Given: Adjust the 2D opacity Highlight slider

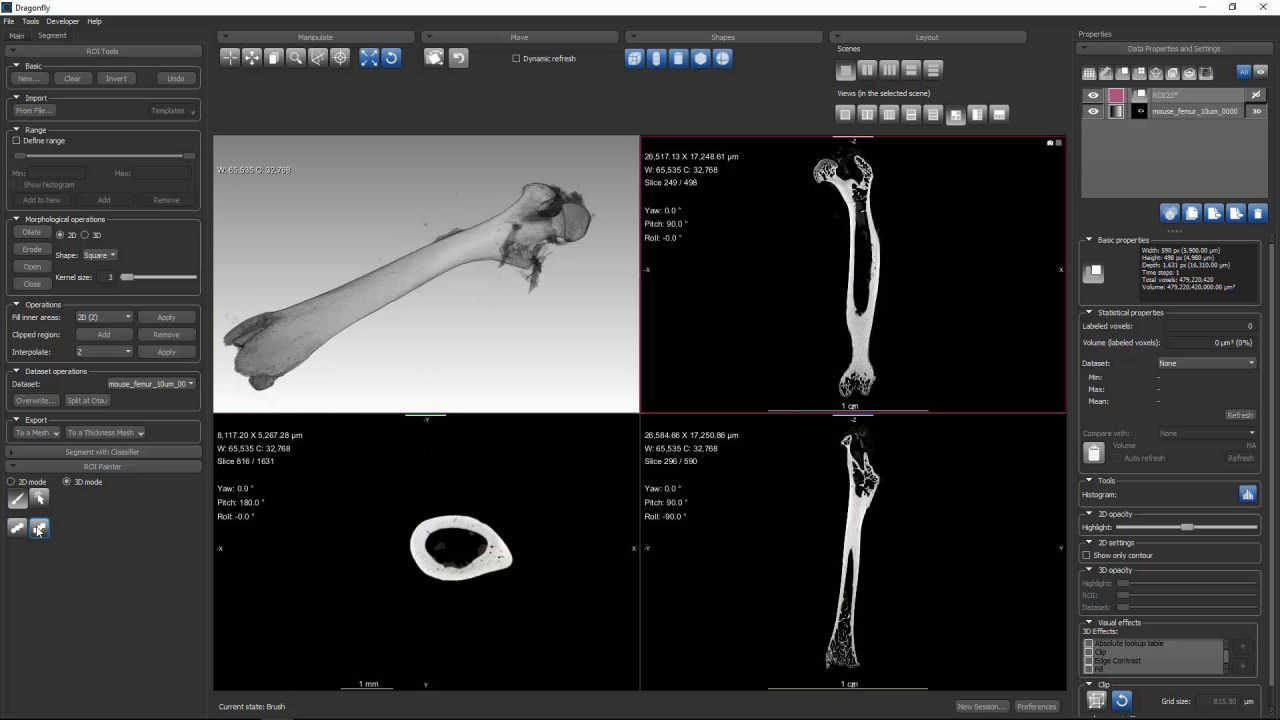Looking at the screenshot, I should (x=1186, y=527).
